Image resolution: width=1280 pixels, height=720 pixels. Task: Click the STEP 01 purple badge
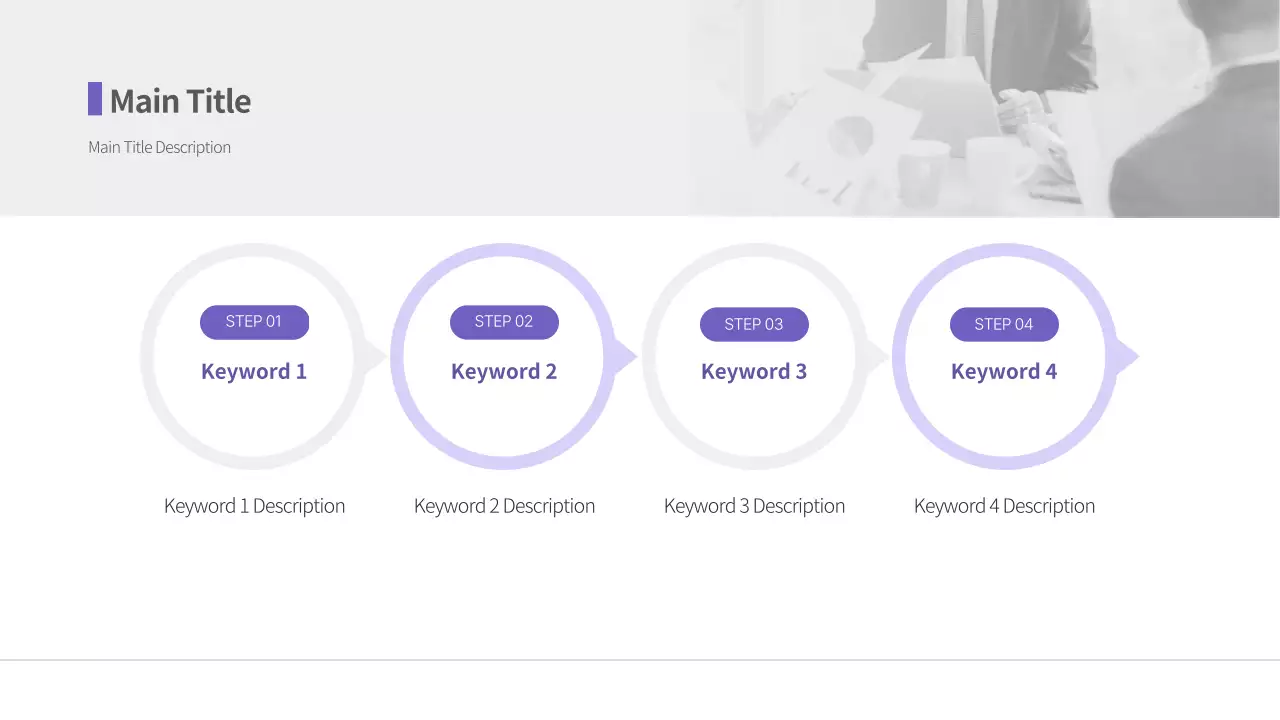coord(254,322)
